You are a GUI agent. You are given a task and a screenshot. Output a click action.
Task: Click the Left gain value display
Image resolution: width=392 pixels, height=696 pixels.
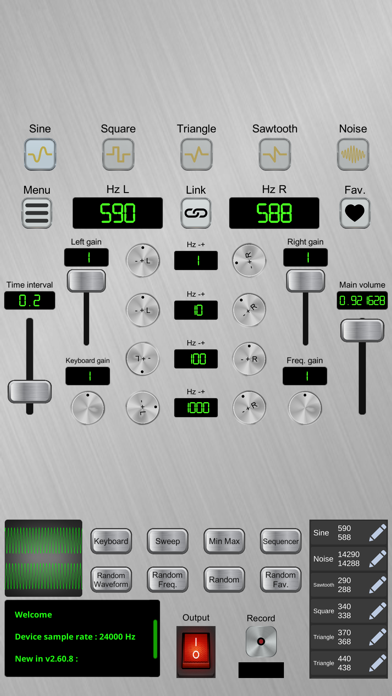(x=87, y=257)
